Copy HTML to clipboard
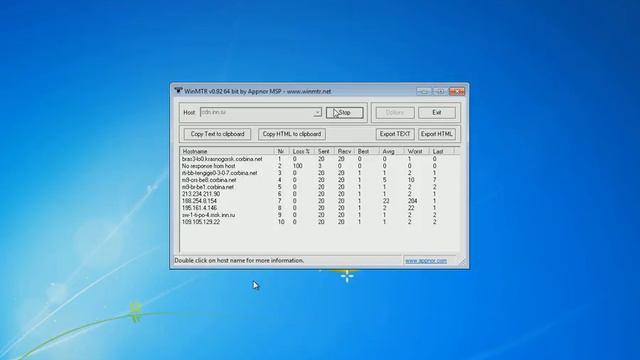Image resolution: width=640 pixels, height=360 pixels. 291,134
